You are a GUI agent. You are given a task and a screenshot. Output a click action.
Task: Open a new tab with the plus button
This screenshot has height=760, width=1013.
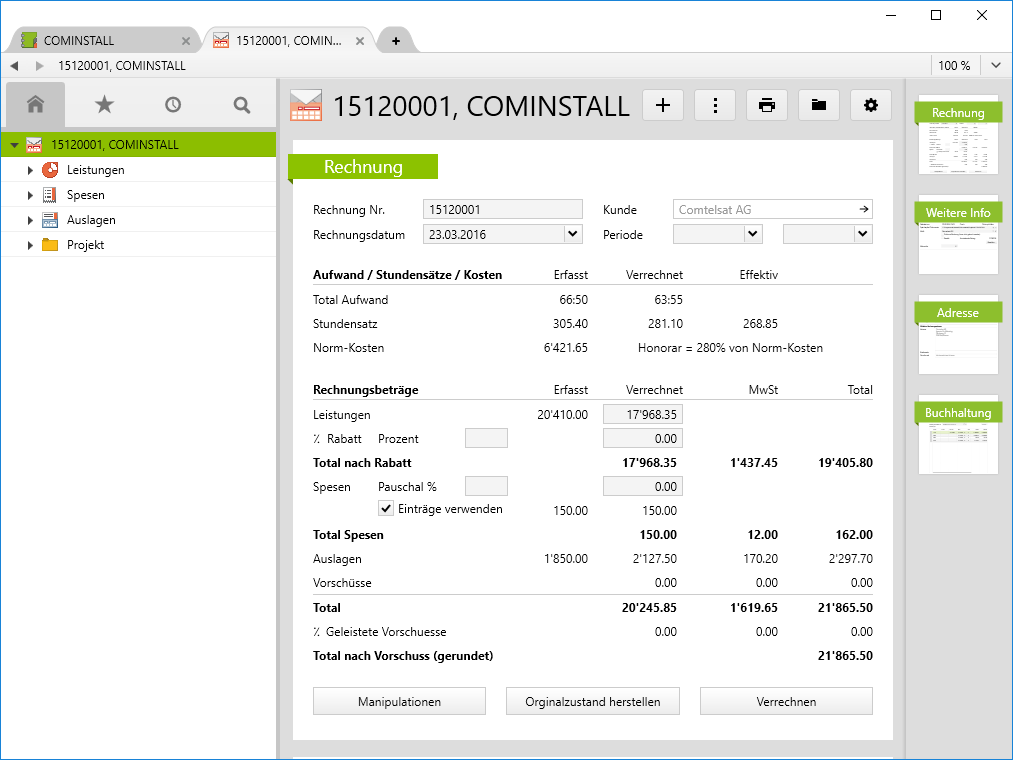pyautogui.click(x=394, y=40)
